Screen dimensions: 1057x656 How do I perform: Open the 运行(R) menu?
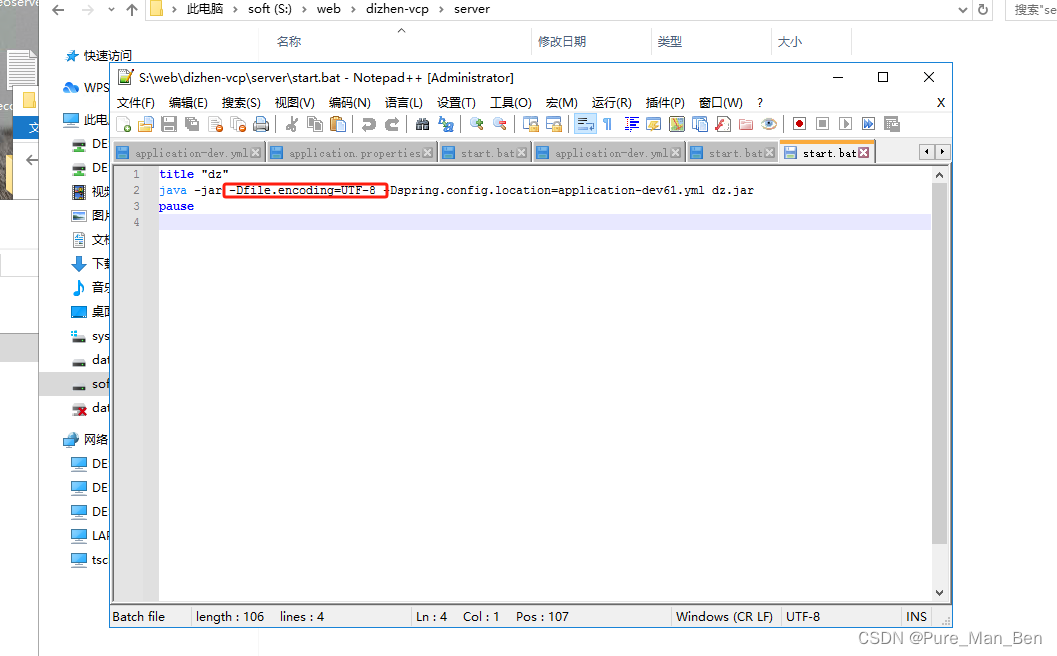611,102
